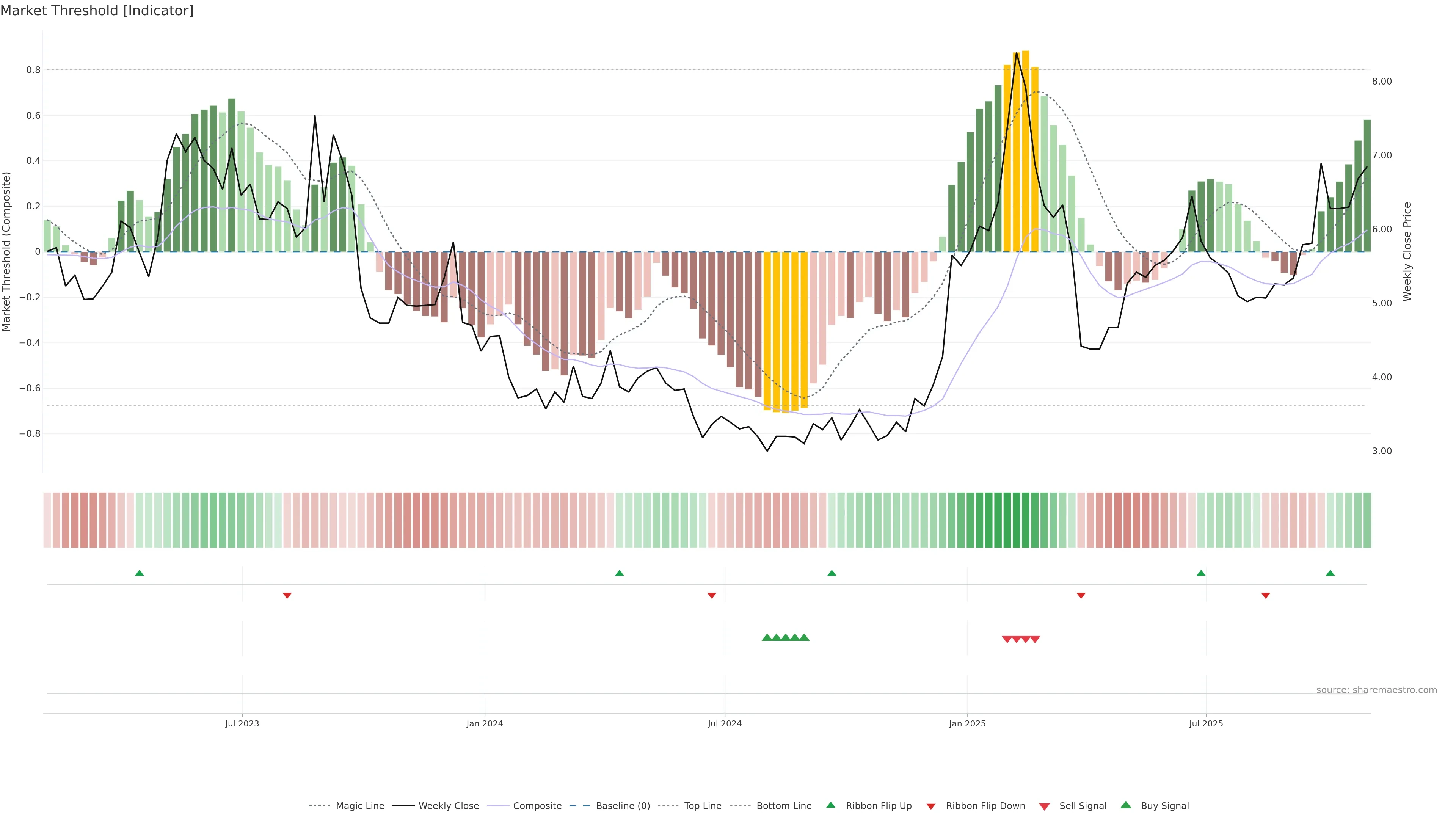Viewport: 1456px width, 819px height.
Task: Click the Baseline (0) legend item
Action: [x=622, y=806]
